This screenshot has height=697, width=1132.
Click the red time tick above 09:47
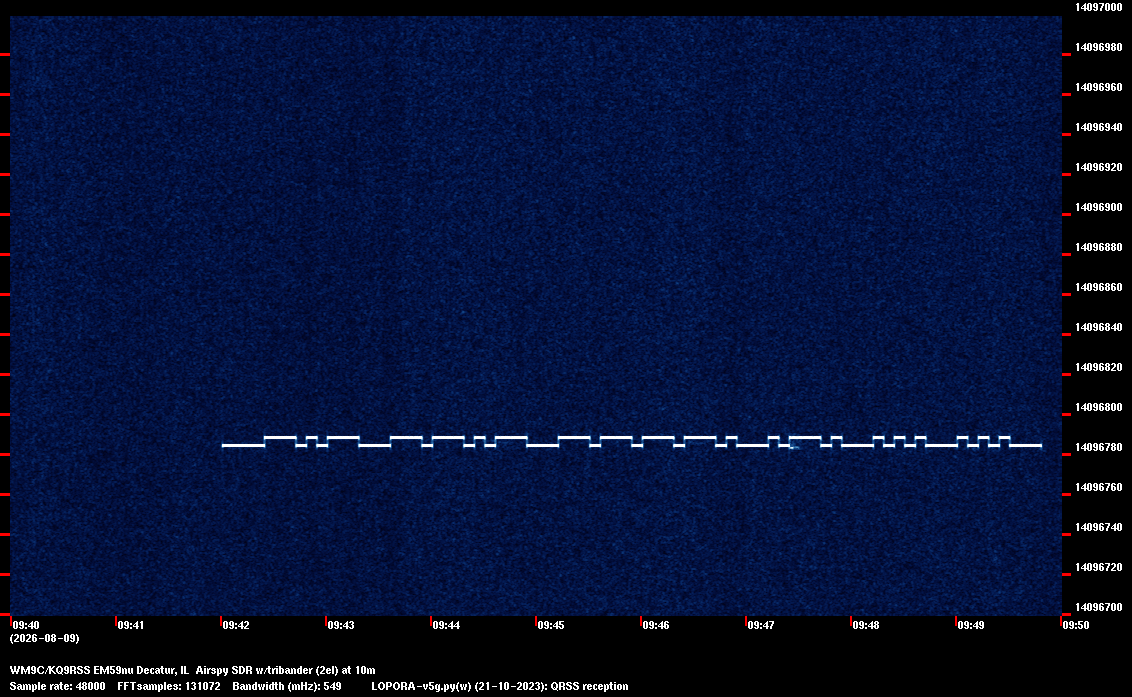tap(746, 621)
